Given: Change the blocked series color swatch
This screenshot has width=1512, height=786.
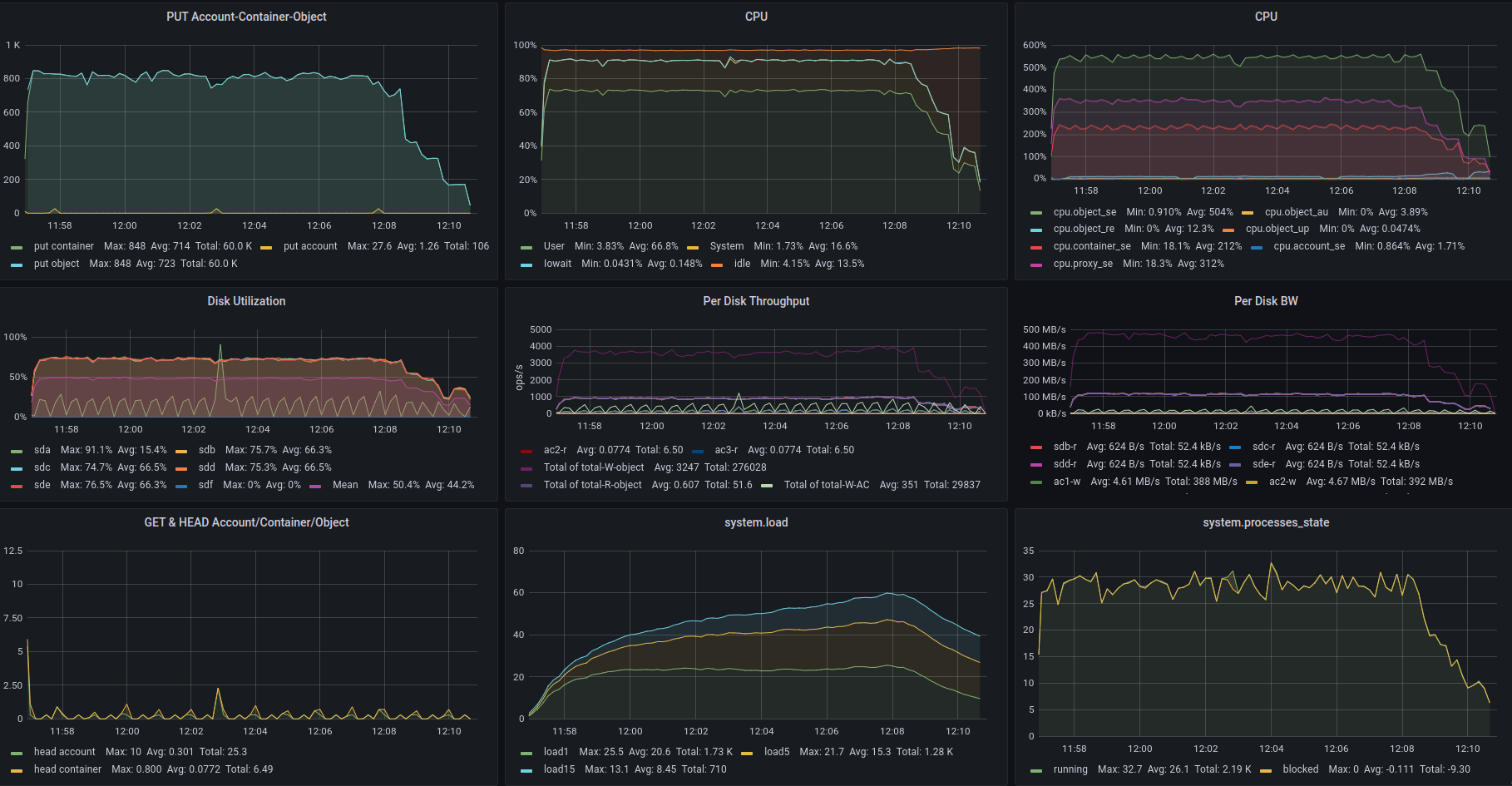Looking at the screenshot, I should pyautogui.click(x=1266, y=770).
